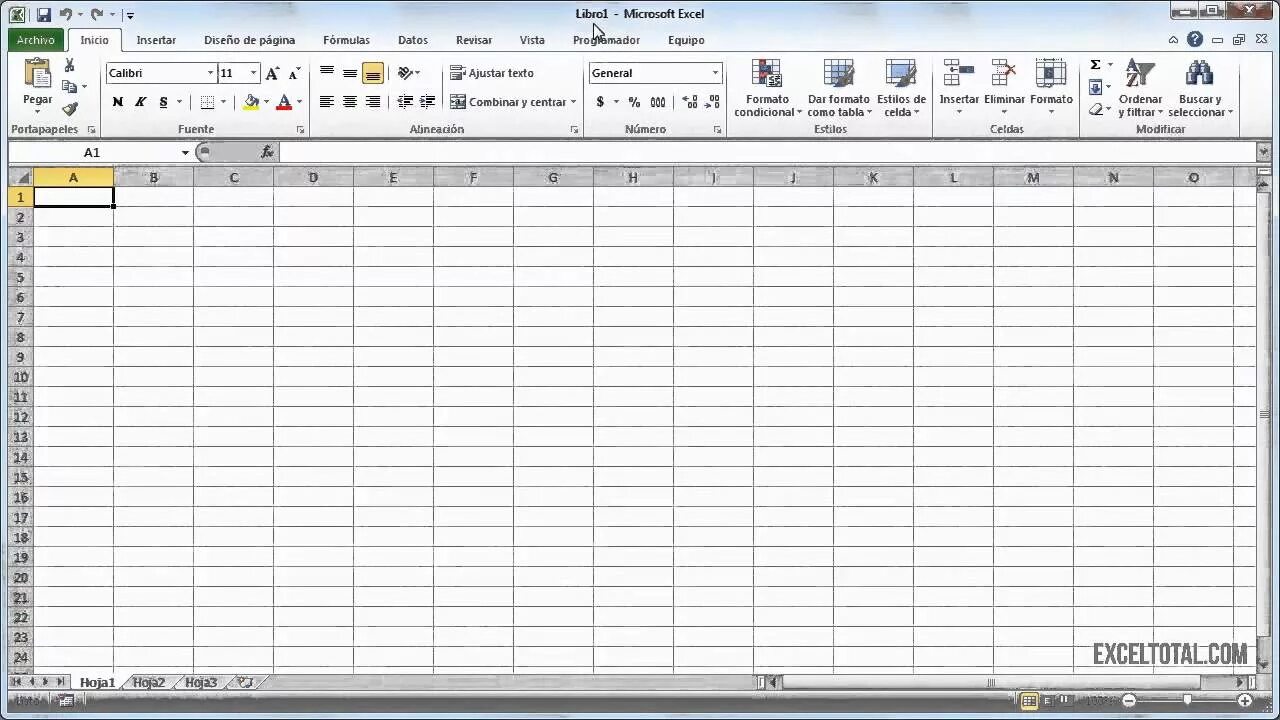Screen dimensions: 1280x720
Task: Cut selection with the scissors icon
Action: (69, 65)
